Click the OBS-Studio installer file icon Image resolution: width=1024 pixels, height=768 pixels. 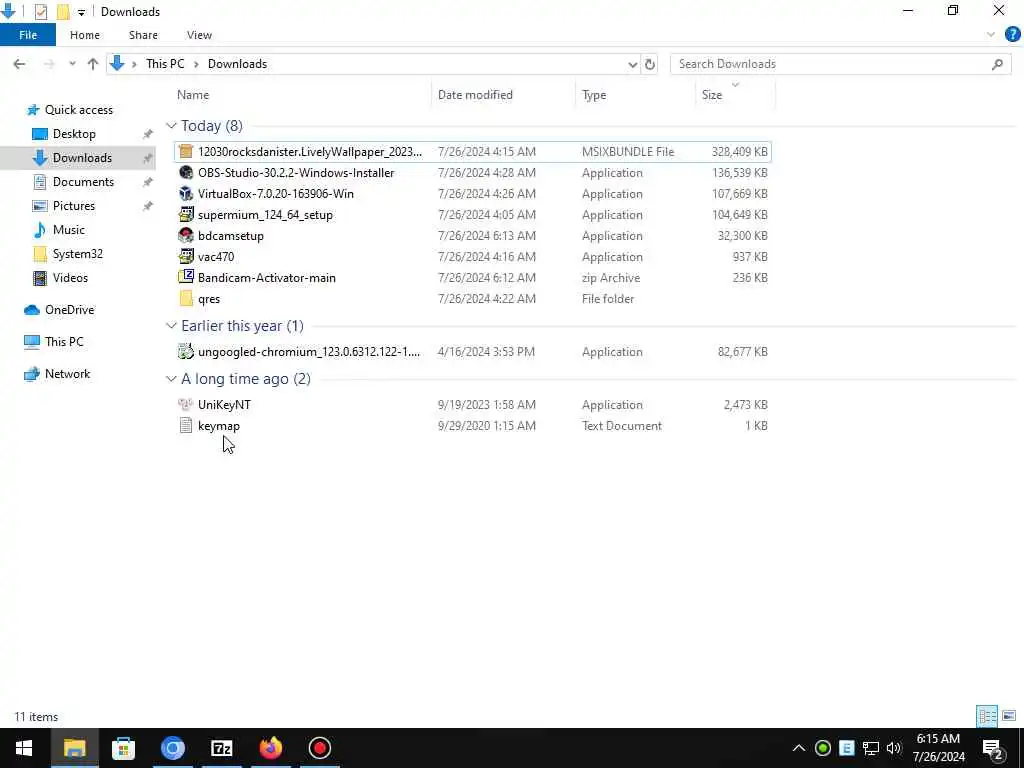(186, 172)
